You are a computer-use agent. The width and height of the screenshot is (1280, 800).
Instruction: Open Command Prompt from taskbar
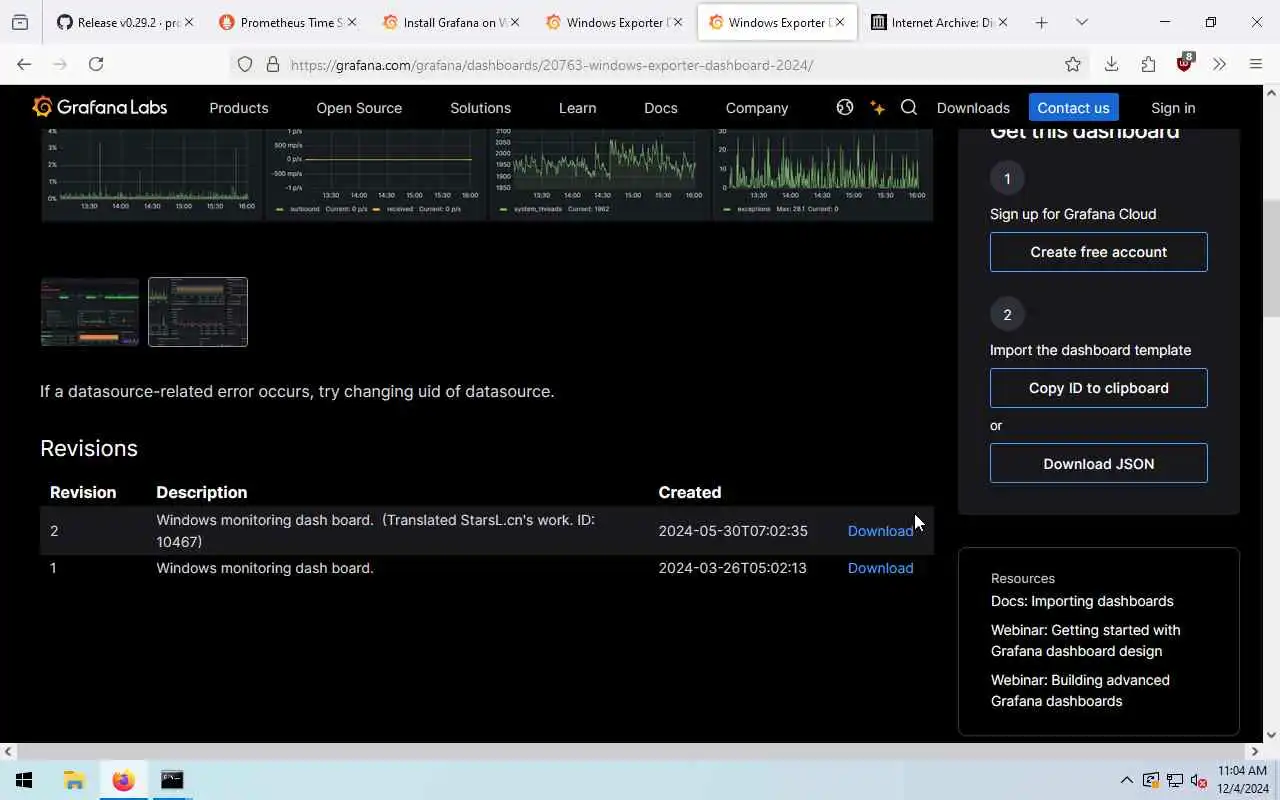(x=172, y=780)
